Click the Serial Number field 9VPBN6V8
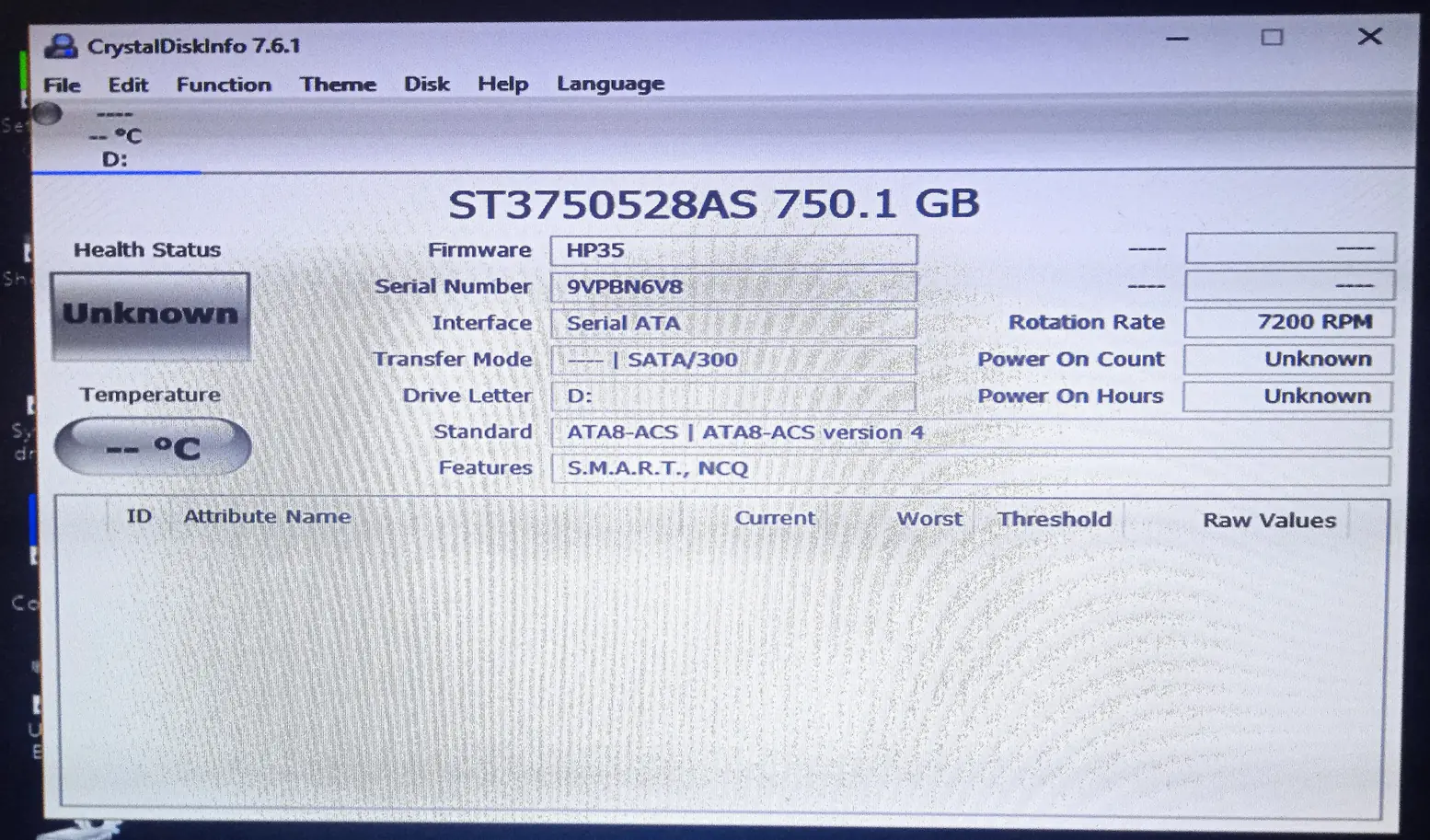Screen dimensions: 1430x840 pos(733,286)
